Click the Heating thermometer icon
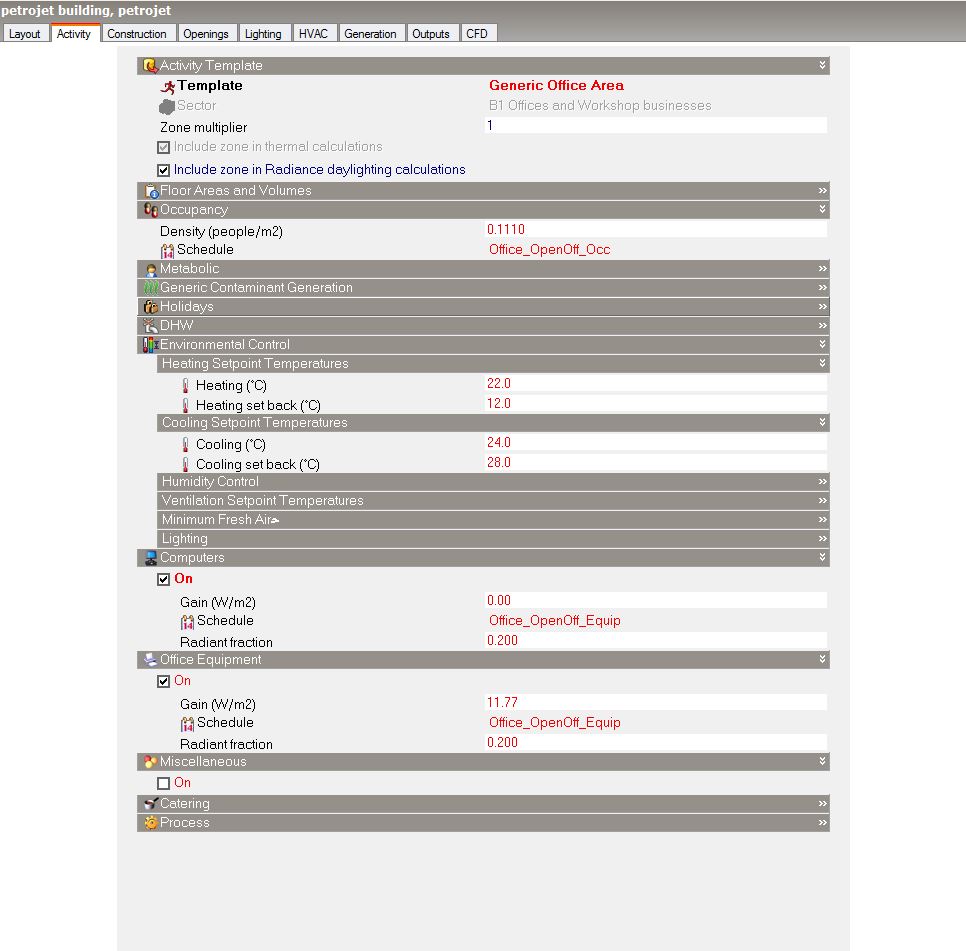This screenshot has height=951, width=966. coord(185,385)
